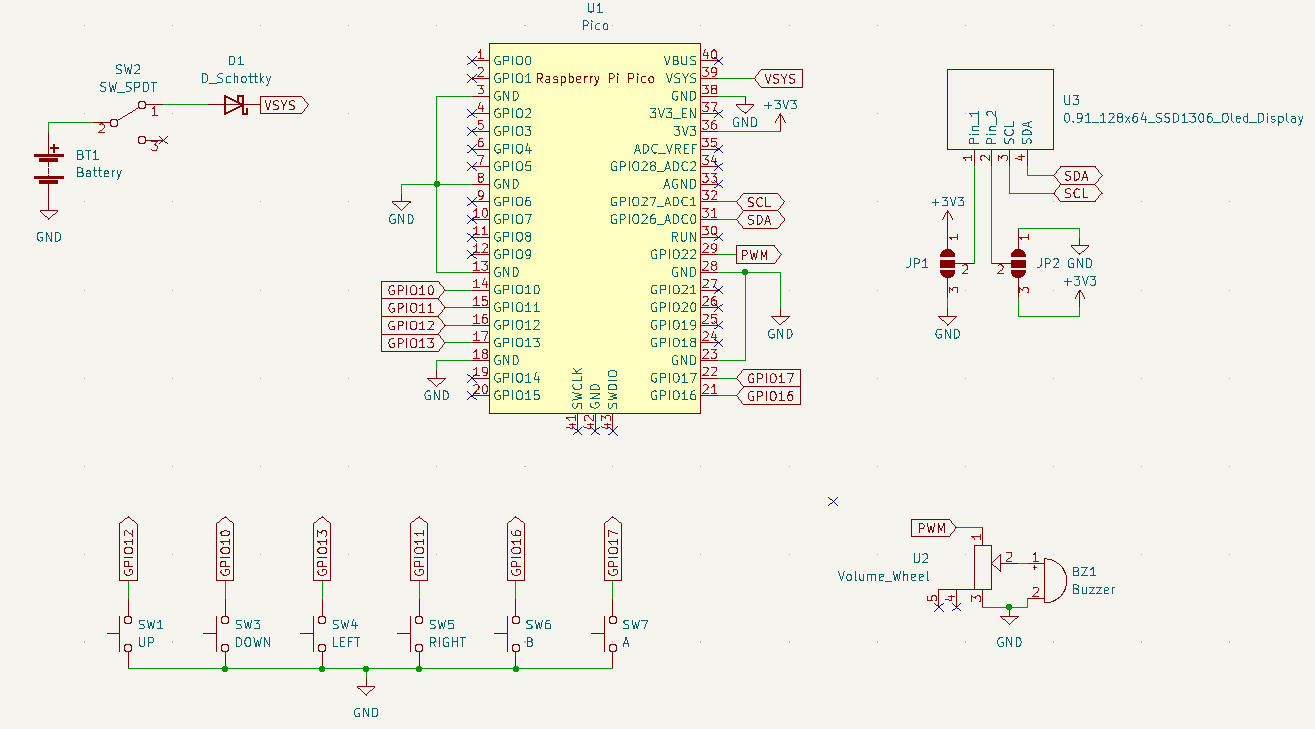Select the GPIO12 label on Pico pin 16
The image size is (1315, 729).
412,325
